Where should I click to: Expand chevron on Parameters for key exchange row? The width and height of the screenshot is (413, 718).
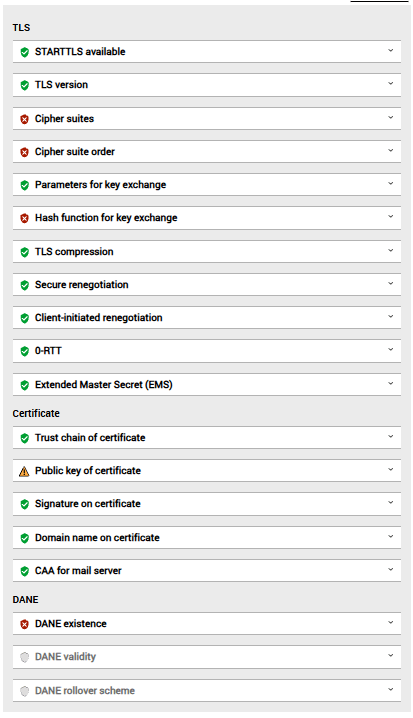[391, 183]
